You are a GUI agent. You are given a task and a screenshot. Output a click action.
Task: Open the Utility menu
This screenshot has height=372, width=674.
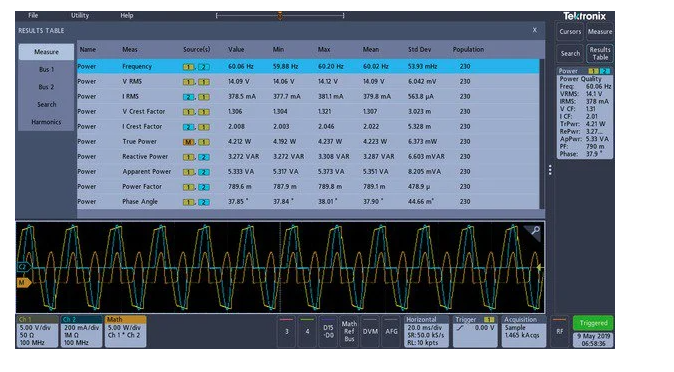pyautogui.click(x=80, y=15)
